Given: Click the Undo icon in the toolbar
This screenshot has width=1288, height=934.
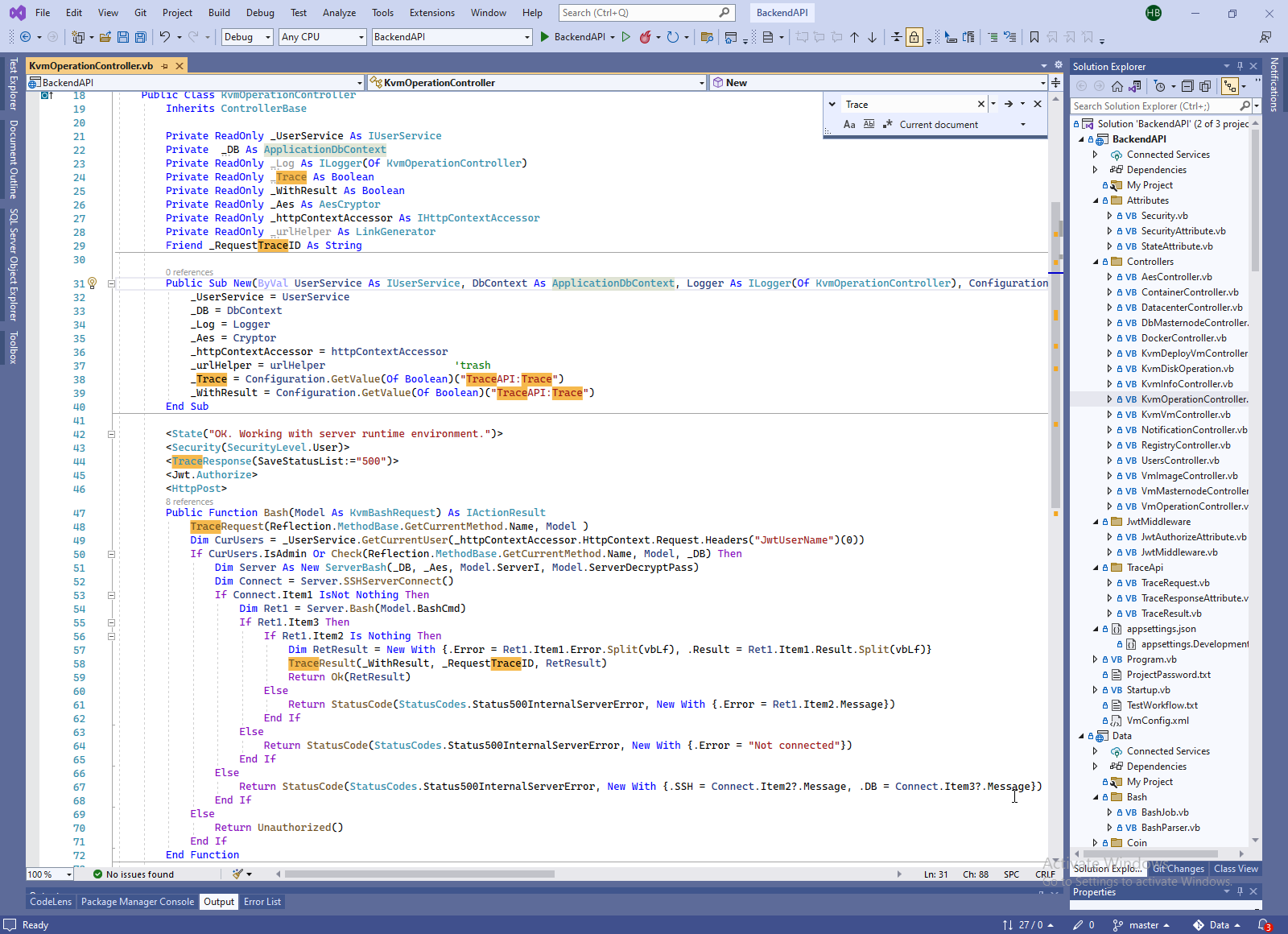Looking at the screenshot, I should click(165, 37).
